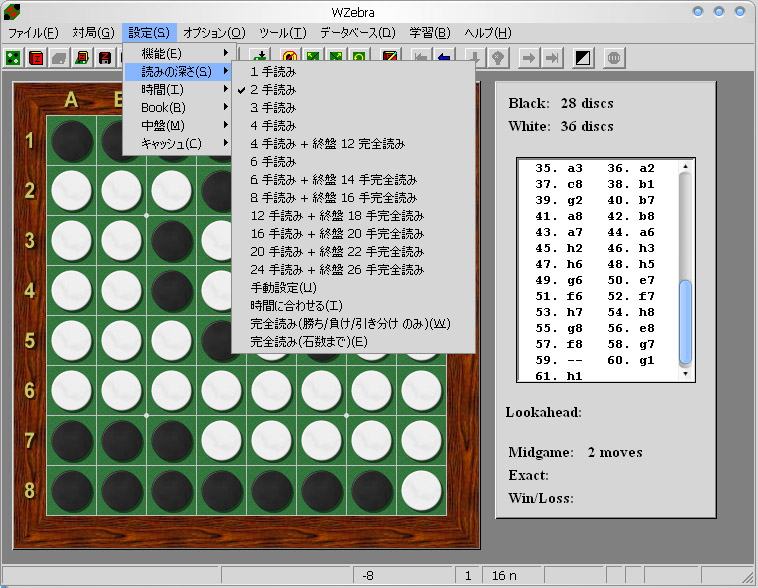
Task: Click move list scrollbar down arrow
Action: [x=685, y=373]
